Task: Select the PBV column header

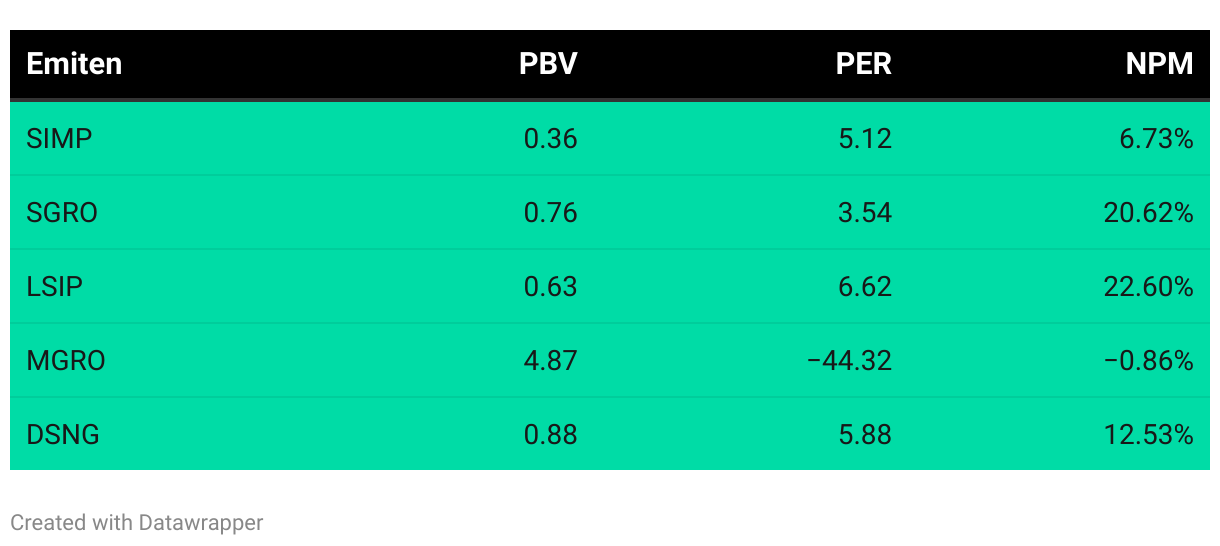Action: (548, 64)
